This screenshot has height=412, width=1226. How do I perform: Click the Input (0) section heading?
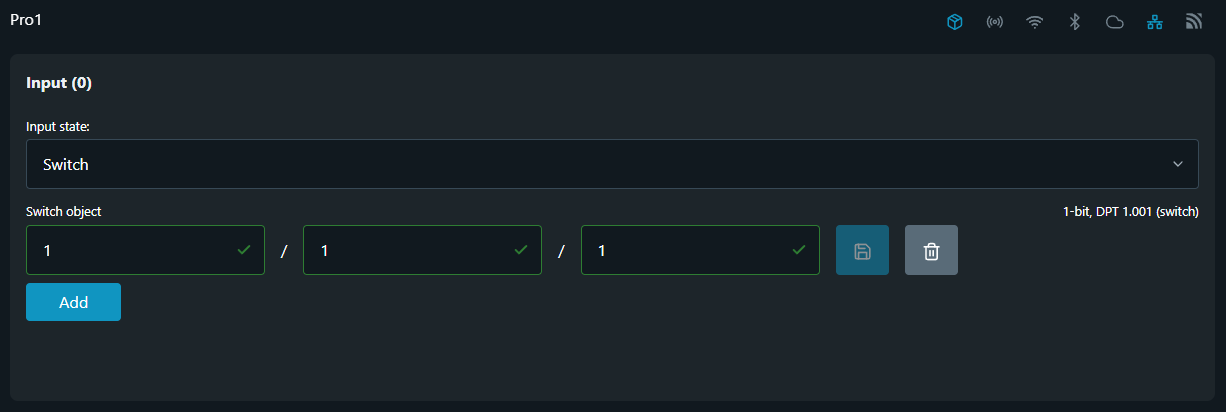(x=59, y=83)
